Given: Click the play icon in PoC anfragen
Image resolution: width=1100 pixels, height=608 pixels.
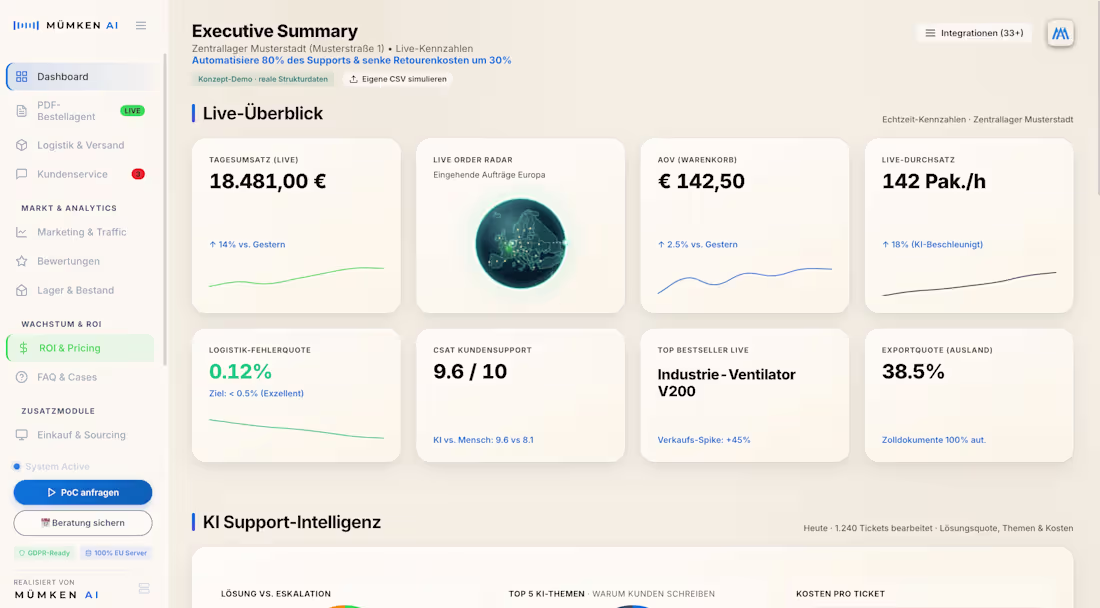Looking at the screenshot, I should [51, 492].
